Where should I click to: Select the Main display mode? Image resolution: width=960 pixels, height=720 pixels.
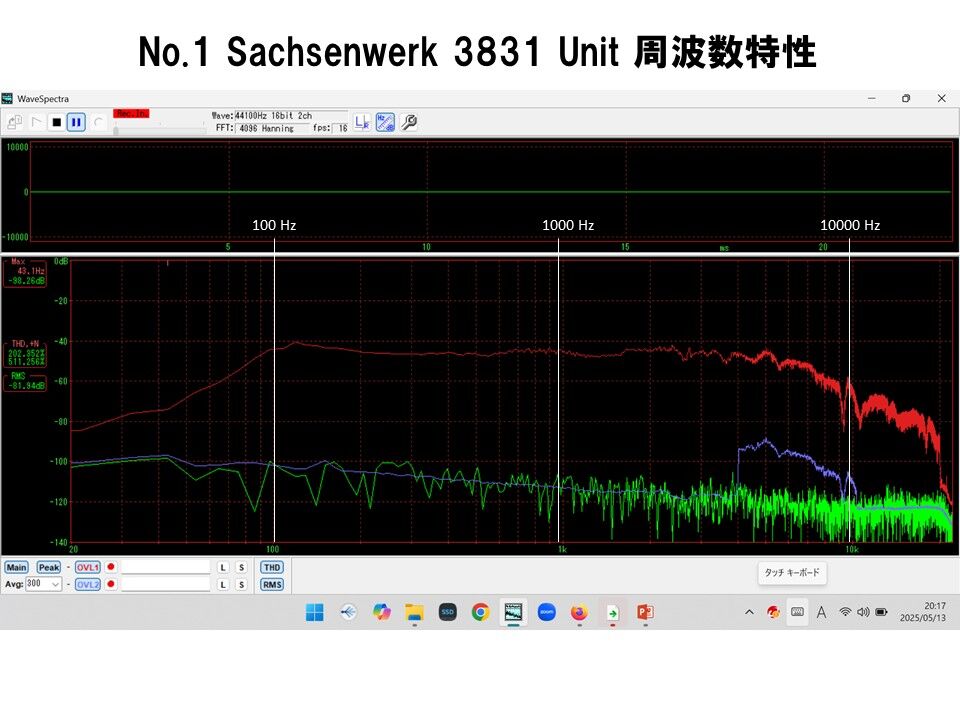point(17,566)
